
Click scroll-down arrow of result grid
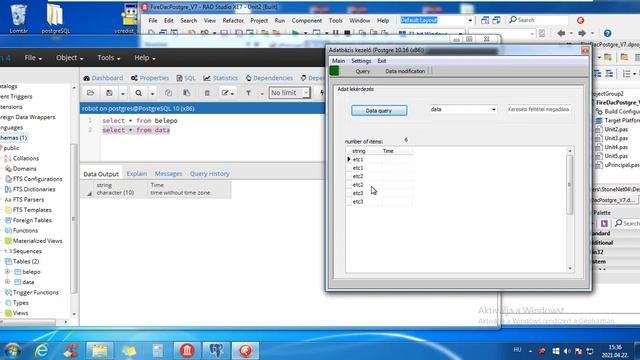click(570, 268)
